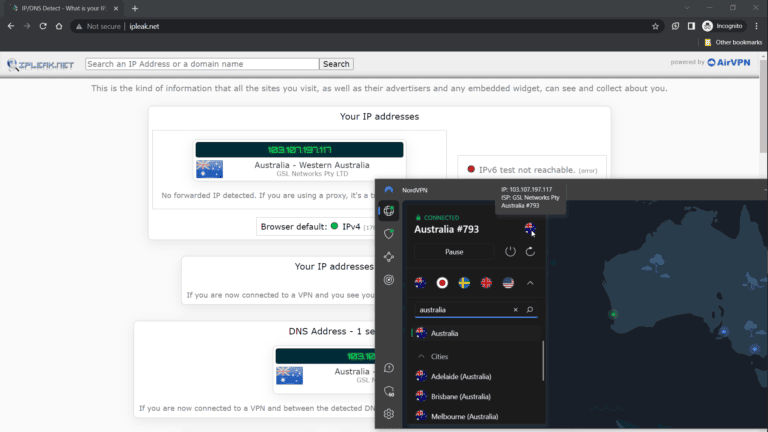The height and width of the screenshot is (432, 768).
Task: Pause the NordVPN connection
Action: click(x=454, y=252)
